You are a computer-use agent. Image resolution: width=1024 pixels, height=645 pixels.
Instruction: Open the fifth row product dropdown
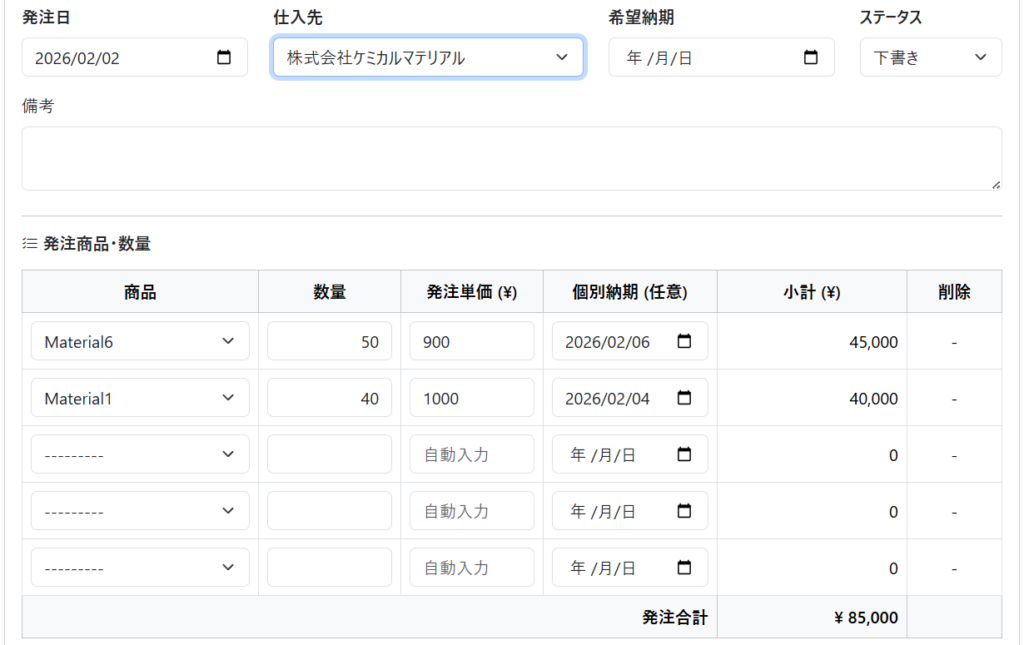tap(140, 568)
